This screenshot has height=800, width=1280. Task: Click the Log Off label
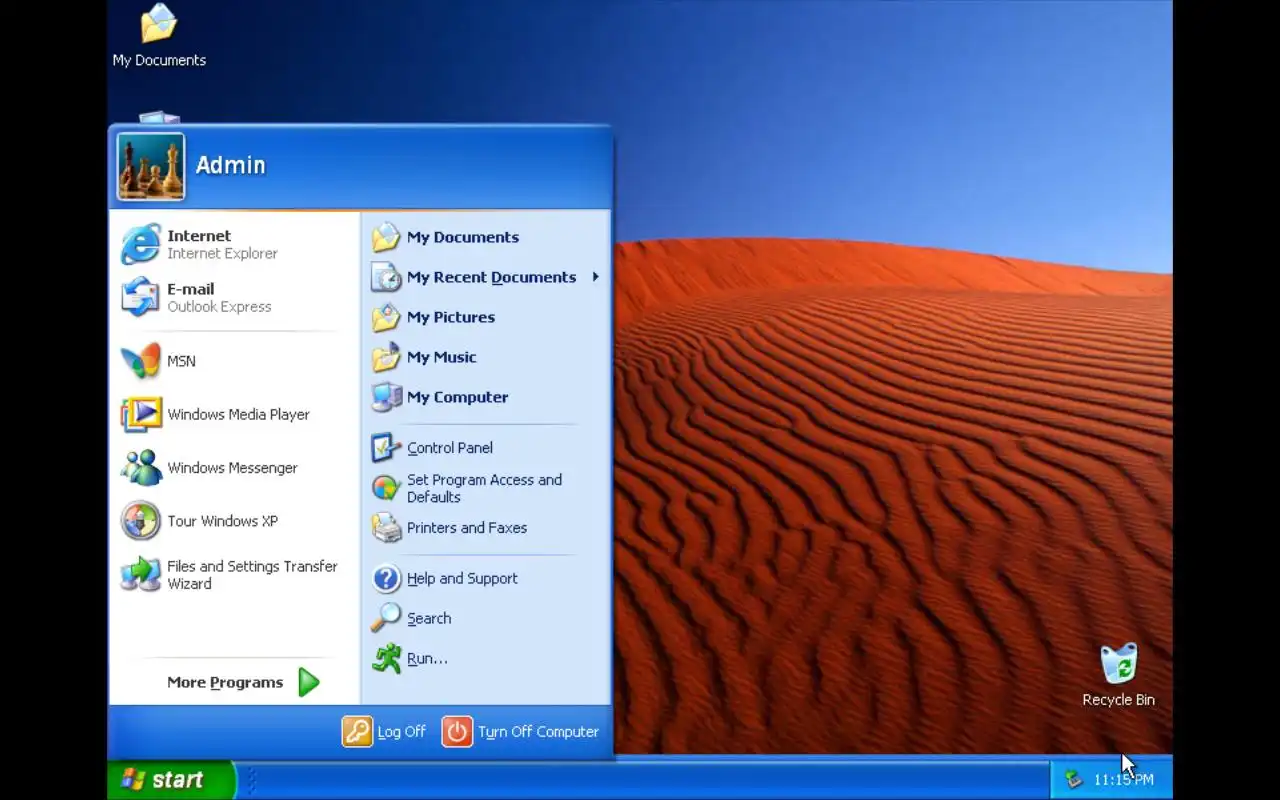tap(402, 732)
